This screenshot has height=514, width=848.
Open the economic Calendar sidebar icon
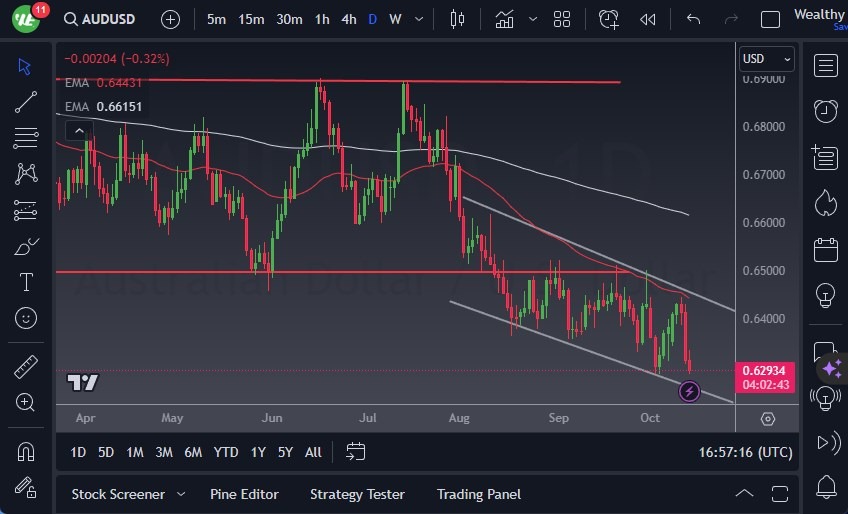pyautogui.click(x=825, y=249)
